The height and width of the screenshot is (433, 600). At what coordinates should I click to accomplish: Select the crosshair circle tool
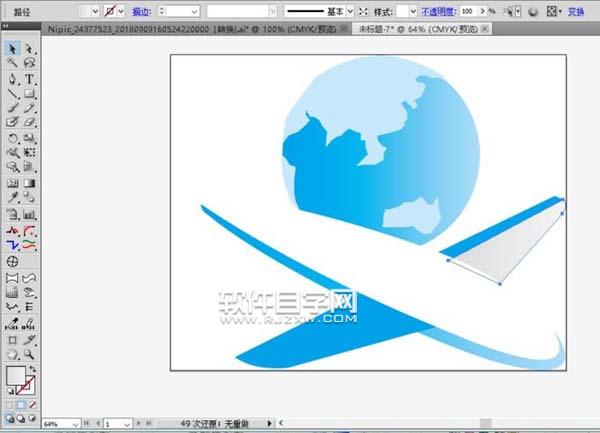coord(12,262)
